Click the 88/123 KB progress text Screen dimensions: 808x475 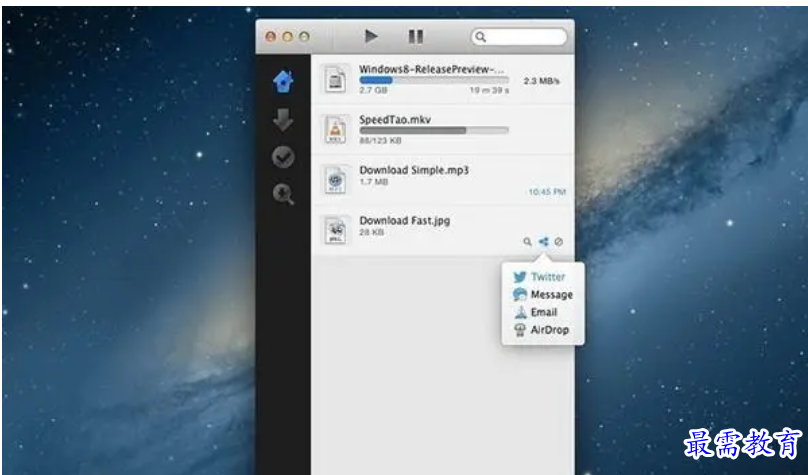pyautogui.click(x=380, y=141)
